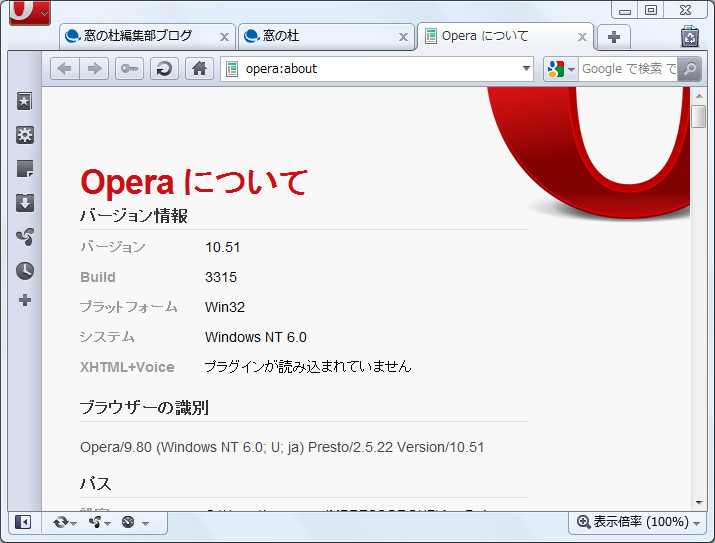Open the Widgets gear panel
This screenshot has height=543, width=715.
coord(25,135)
